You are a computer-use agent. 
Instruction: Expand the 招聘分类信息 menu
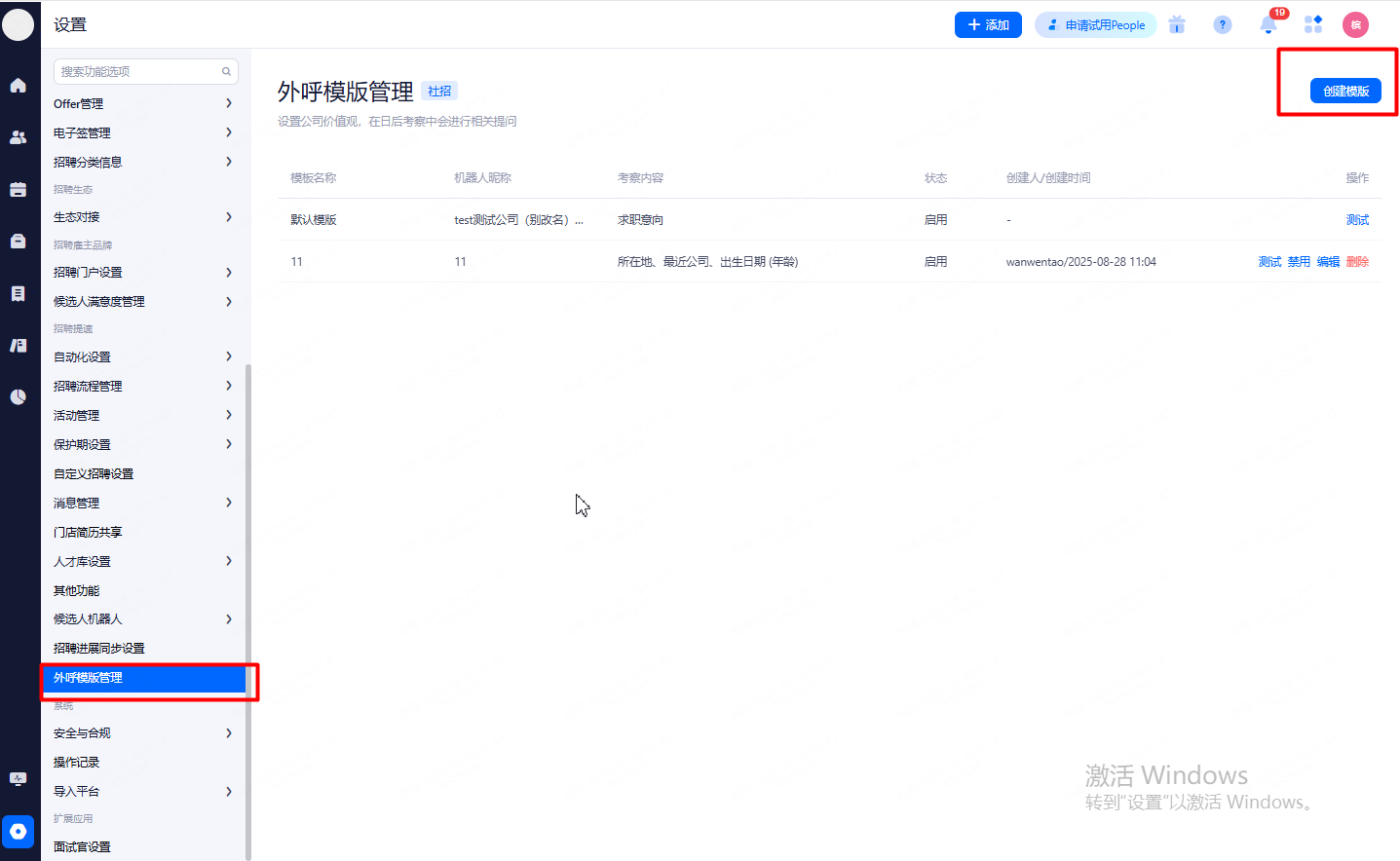(144, 162)
